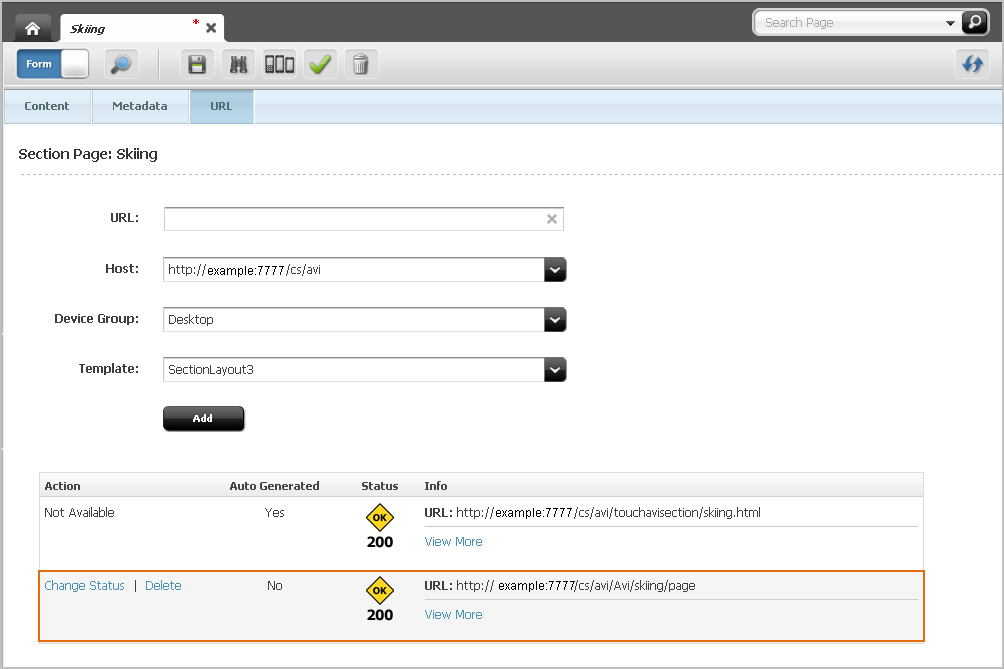Click the Change Status link

pos(85,586)
